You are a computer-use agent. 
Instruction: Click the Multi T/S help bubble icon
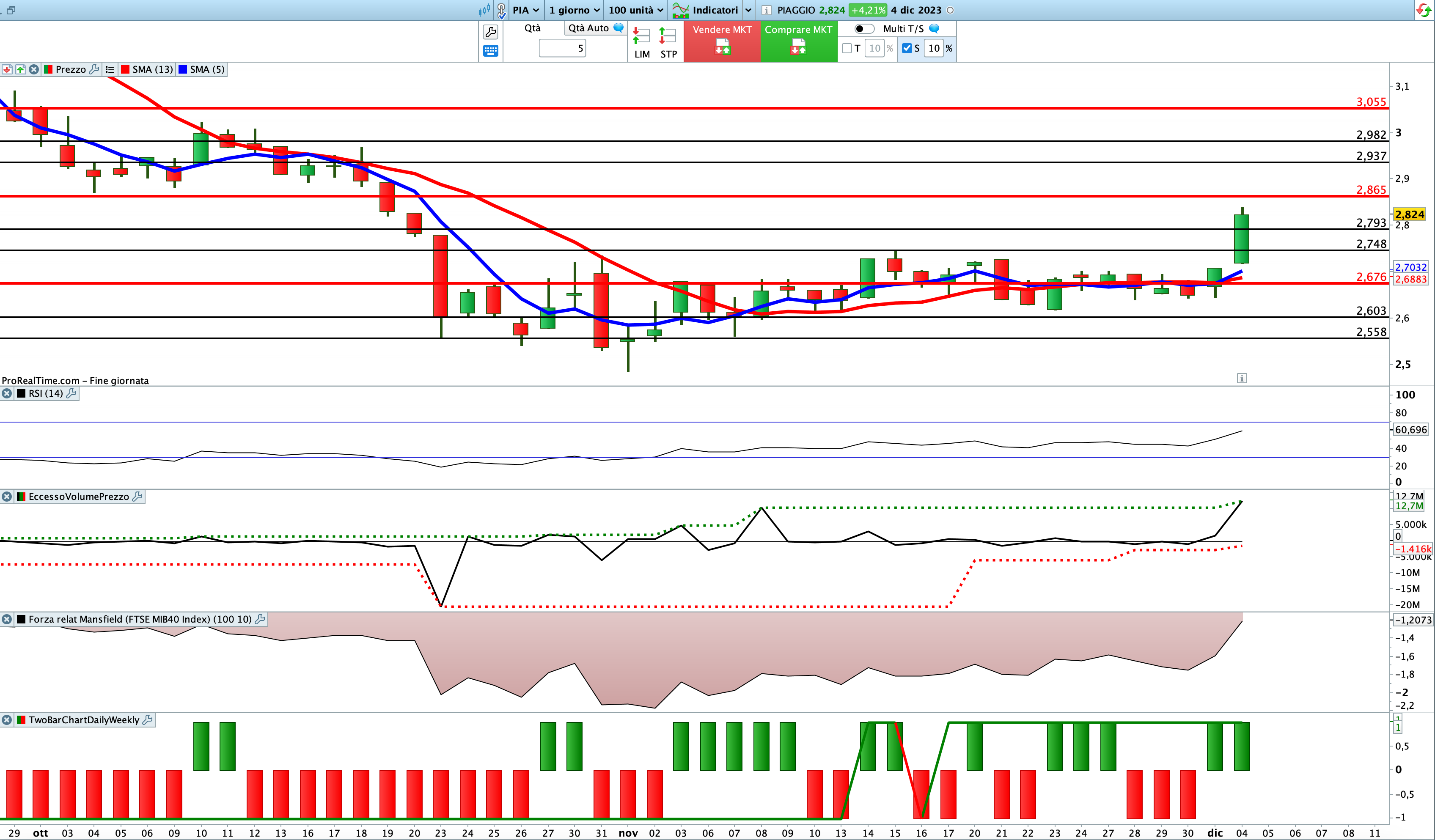click(x=934, y=28)
